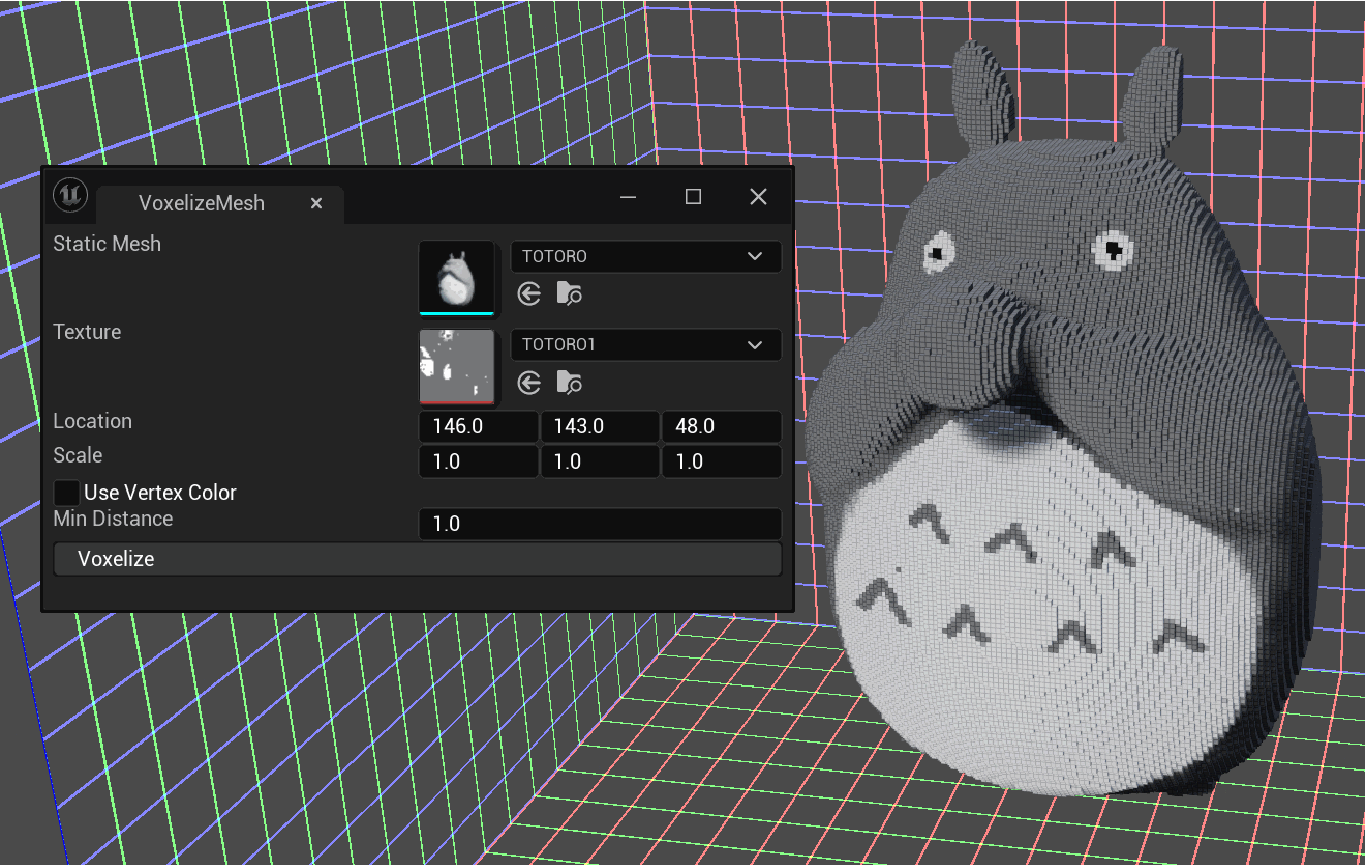Edit the Min Distance value field
The width and height of the screenshot is (1365, 865).
coord(599,524)
